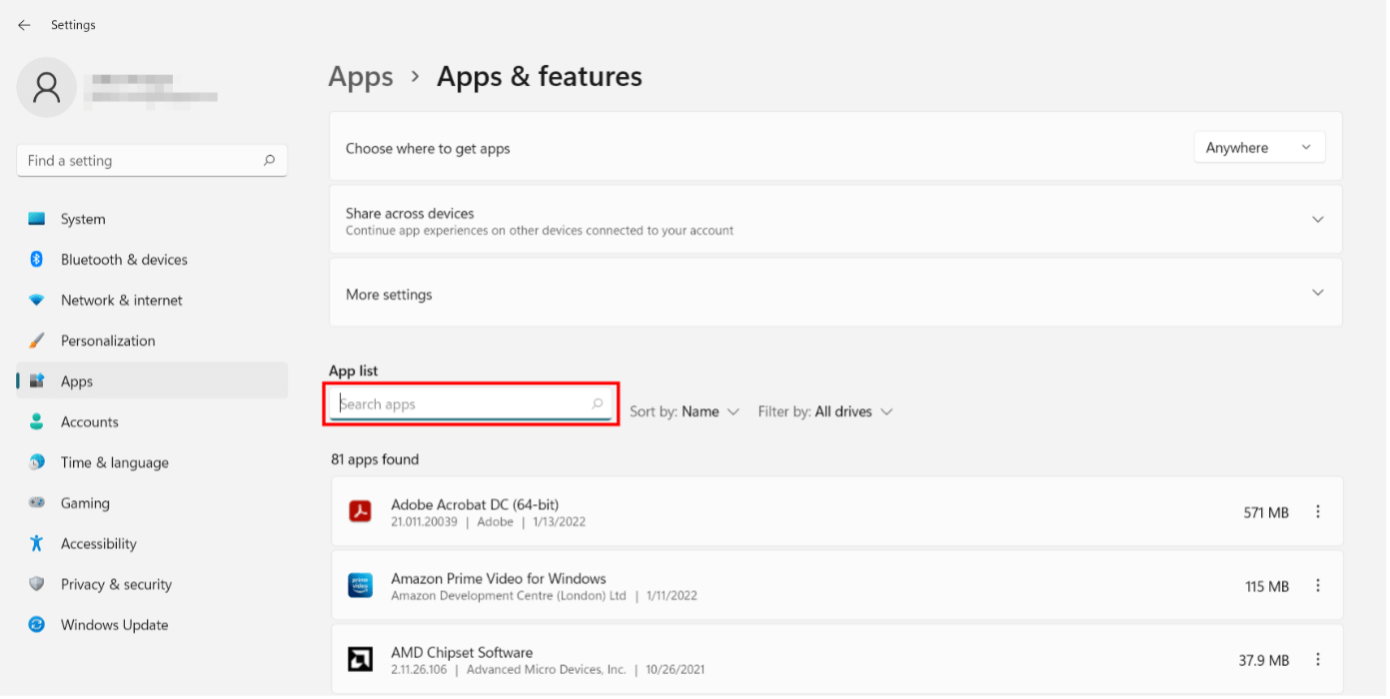Click the Accessibility icon in sidebar
1390x699 pixels.
coord(37,544)
